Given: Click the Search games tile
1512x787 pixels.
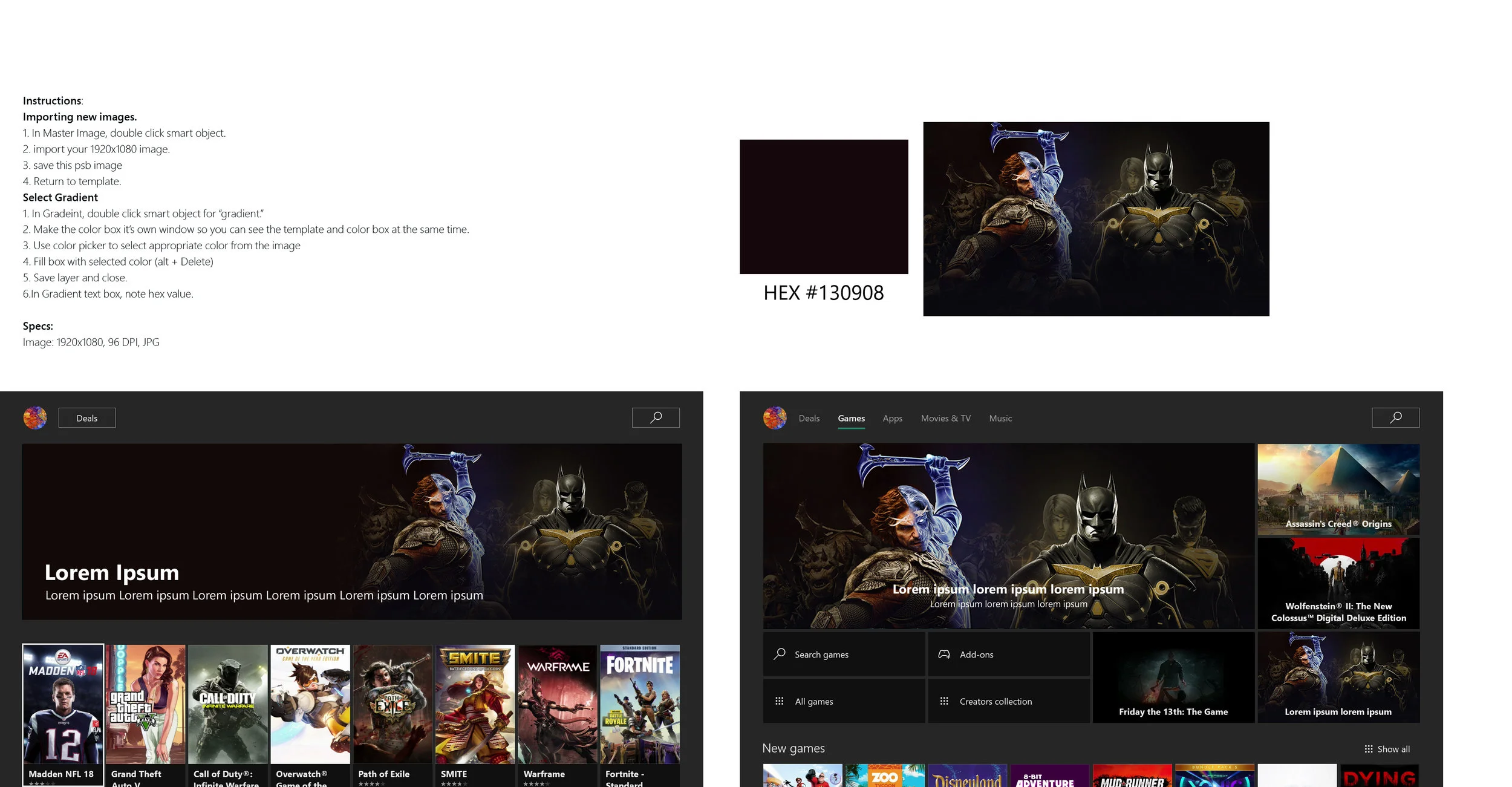Looking at the screenshot, I should [844, 654].
